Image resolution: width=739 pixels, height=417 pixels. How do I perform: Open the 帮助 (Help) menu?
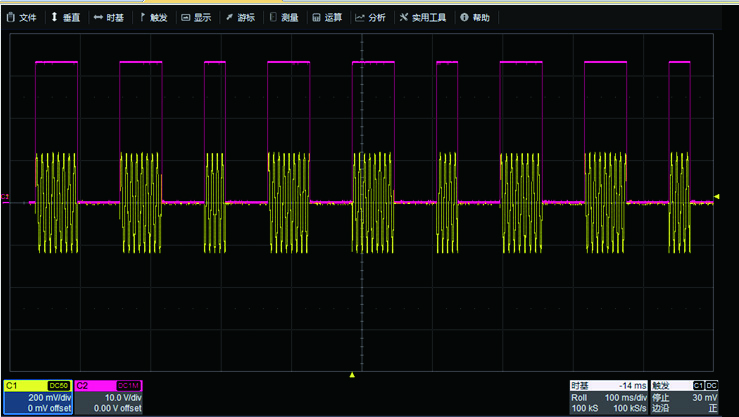[475, 17]
